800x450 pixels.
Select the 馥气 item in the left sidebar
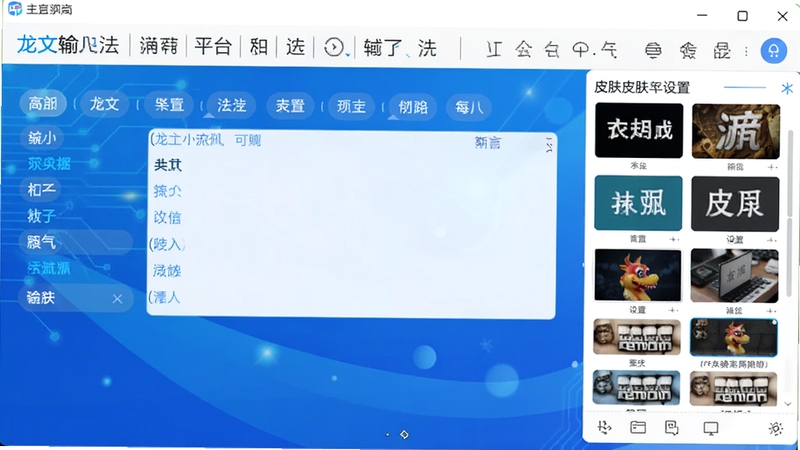point(76,242)
